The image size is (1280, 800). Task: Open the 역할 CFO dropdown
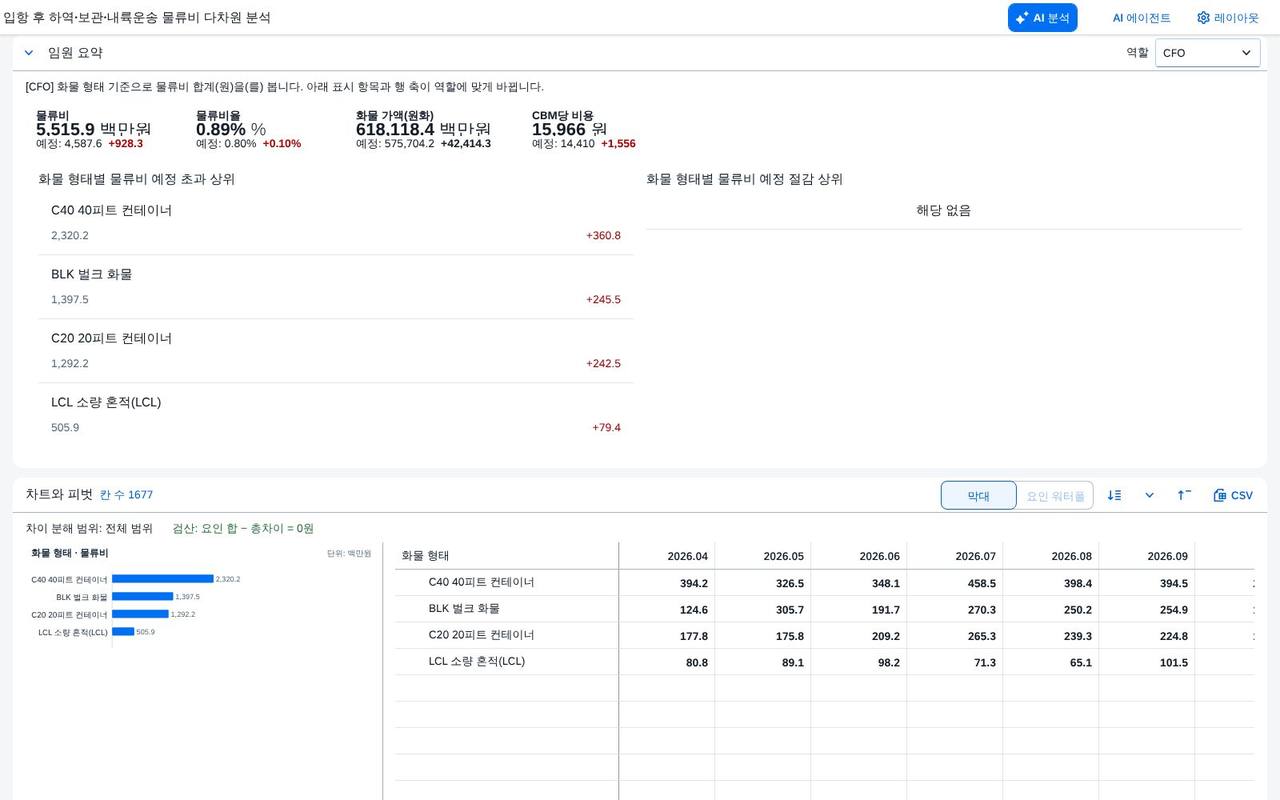(1207, 53)
